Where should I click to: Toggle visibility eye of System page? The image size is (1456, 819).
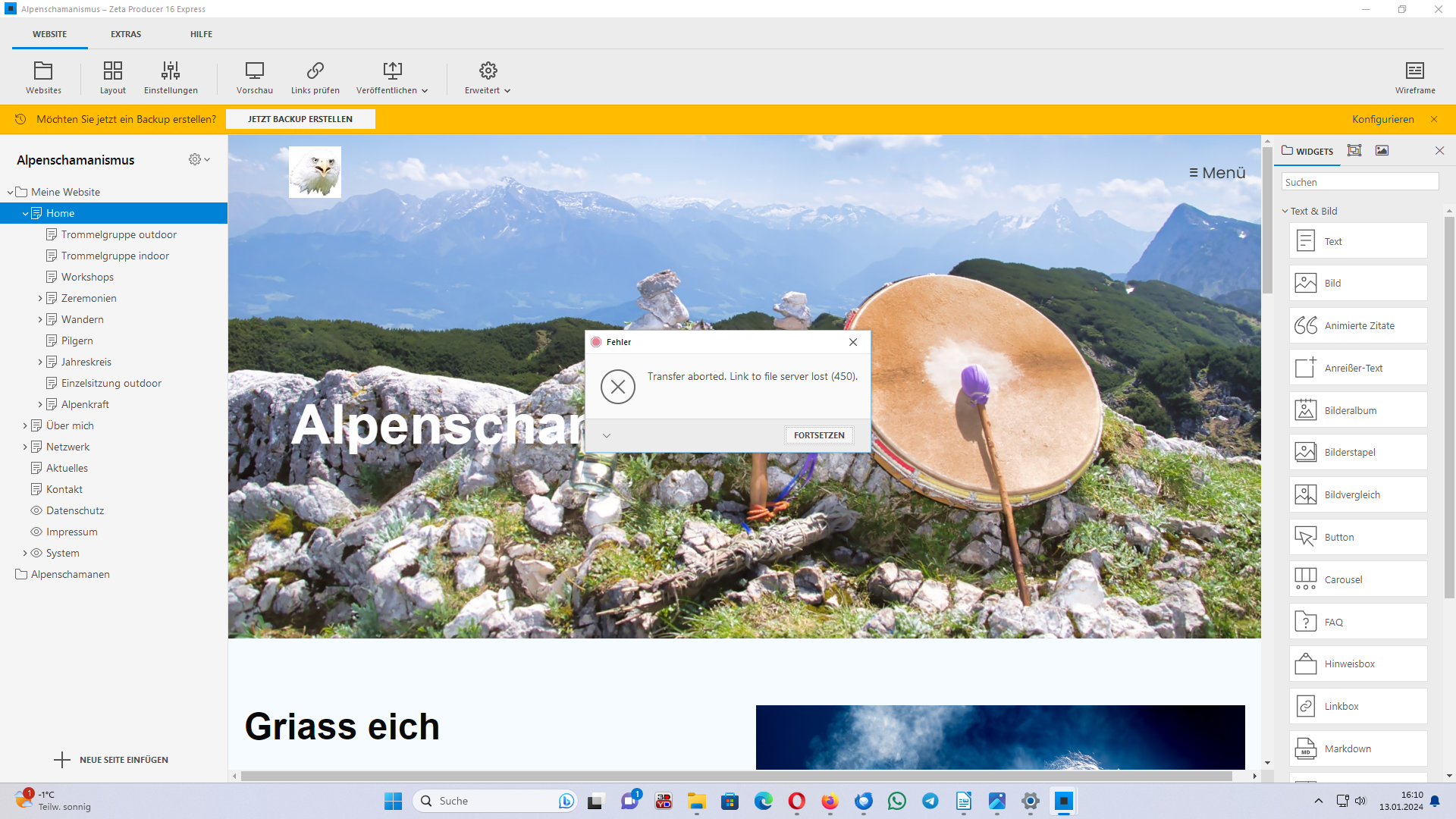click(36, 553)
